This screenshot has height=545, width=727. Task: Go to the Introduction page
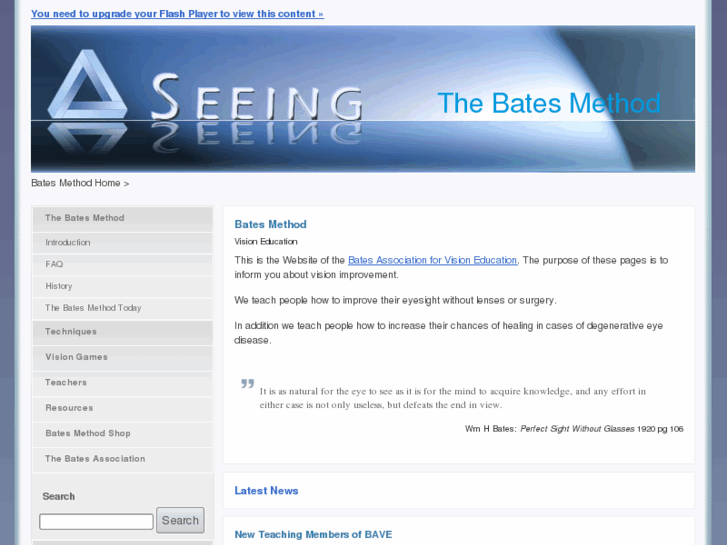[122, 243]
